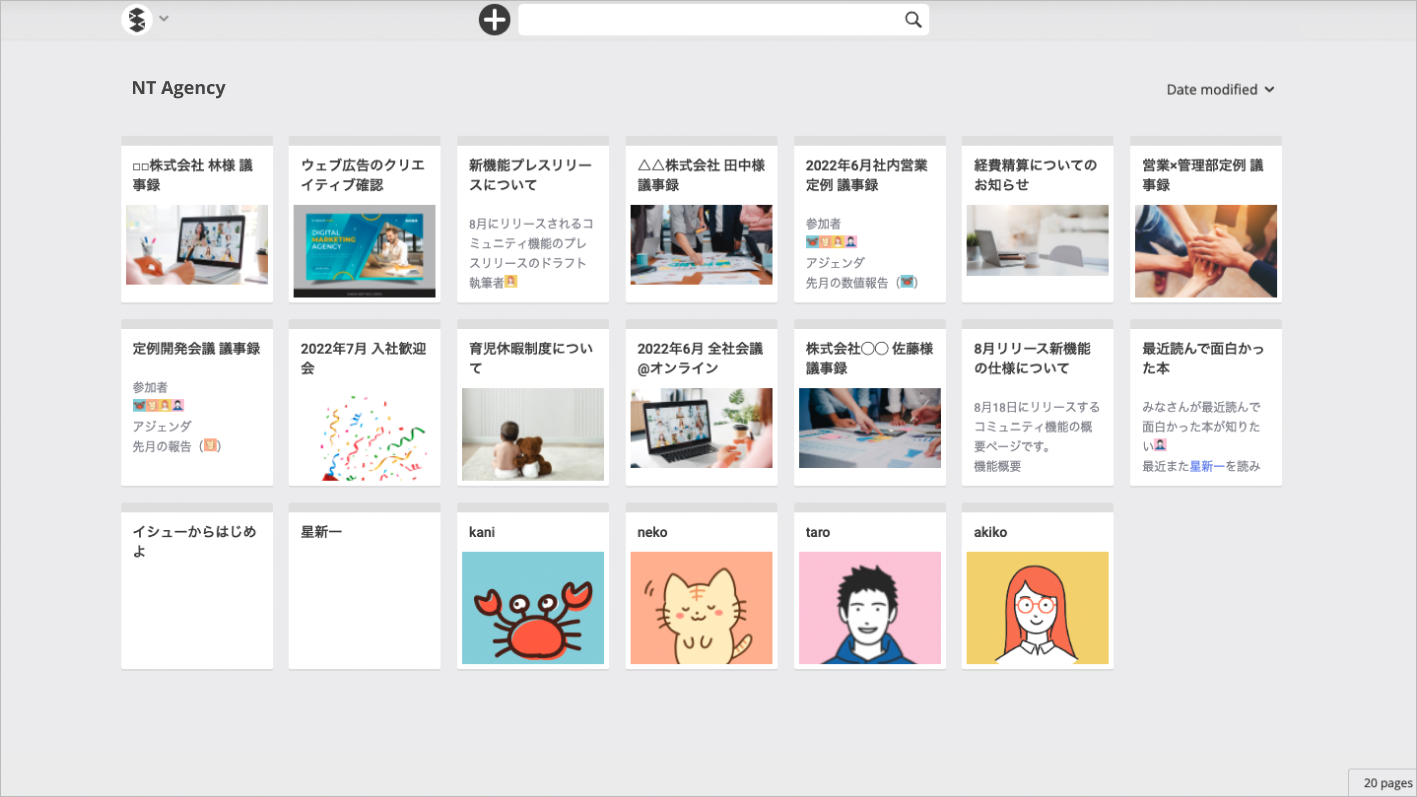The width and height of the screenshot is (1417, 797).
Task: Click the 20 pages counter label
Action: click(1388, 783)
